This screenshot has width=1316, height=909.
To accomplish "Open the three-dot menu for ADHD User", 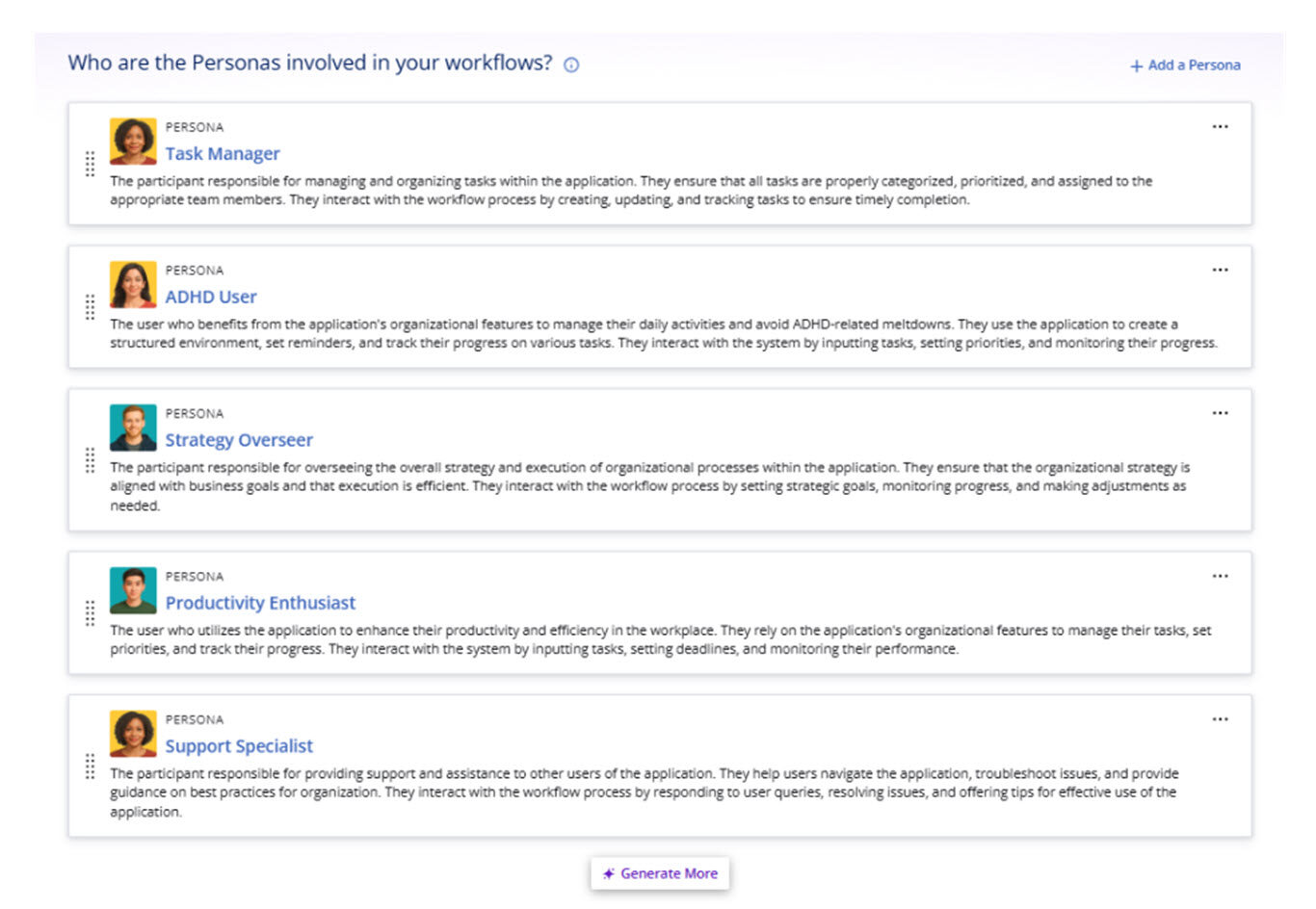I will click(1220, 271).
